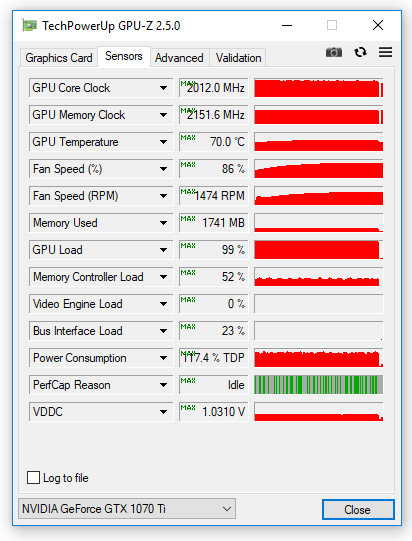Click the Idle PerfCap value
The width and height of the screenshot is (412, 541).
(x=214, y=385)
